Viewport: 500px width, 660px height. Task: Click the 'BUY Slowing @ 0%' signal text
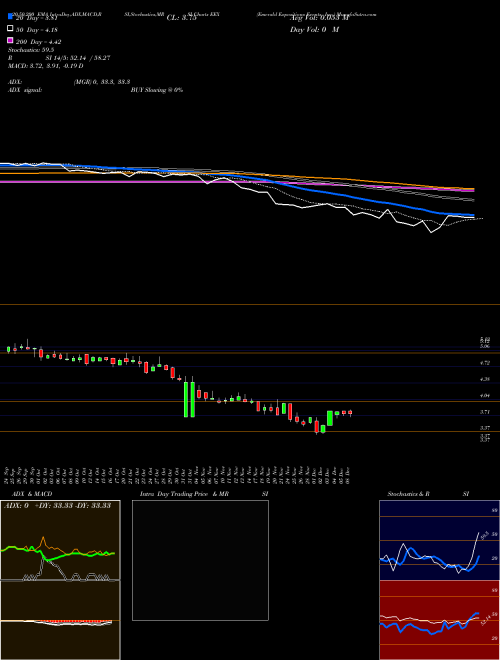click(x=157, y=90)
